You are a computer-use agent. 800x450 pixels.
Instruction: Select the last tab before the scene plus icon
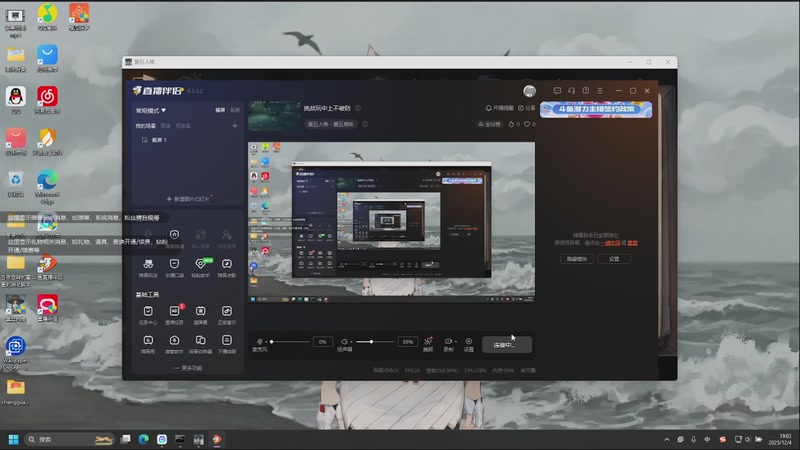[x=183, y=126]
